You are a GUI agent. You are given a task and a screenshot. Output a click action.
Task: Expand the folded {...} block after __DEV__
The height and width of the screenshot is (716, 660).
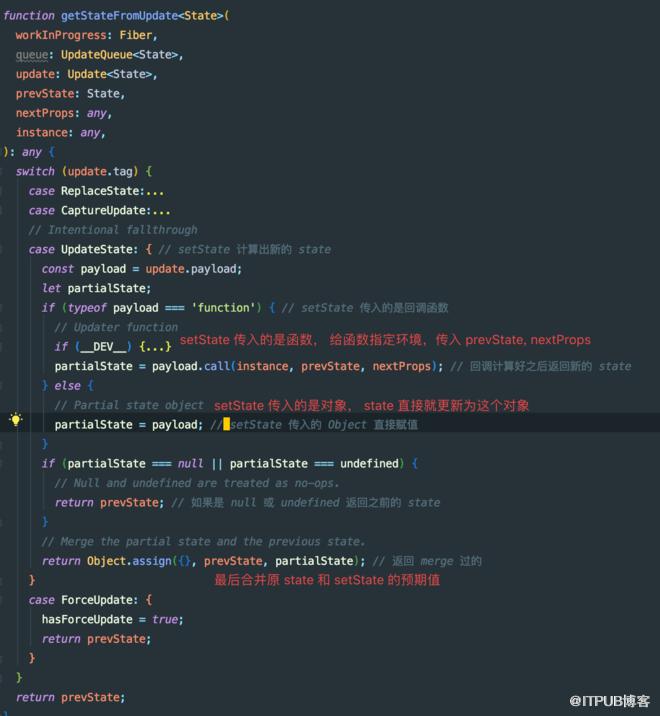(155, 347)
